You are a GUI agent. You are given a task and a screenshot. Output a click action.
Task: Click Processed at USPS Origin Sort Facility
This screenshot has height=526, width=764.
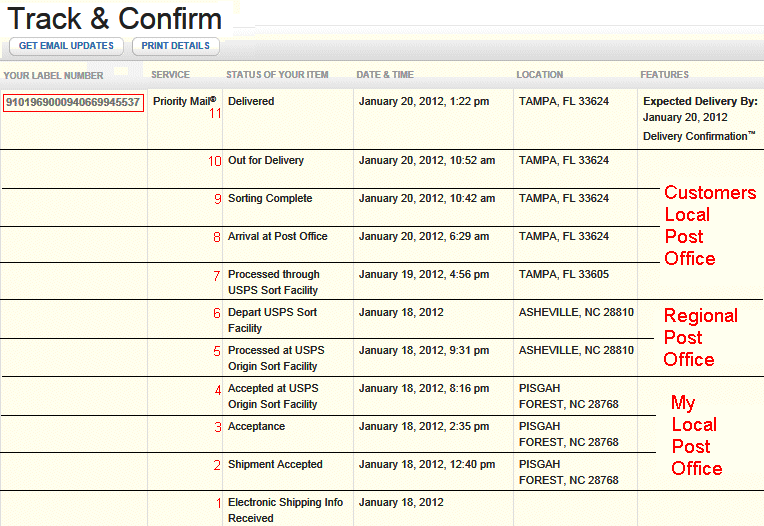276,358
